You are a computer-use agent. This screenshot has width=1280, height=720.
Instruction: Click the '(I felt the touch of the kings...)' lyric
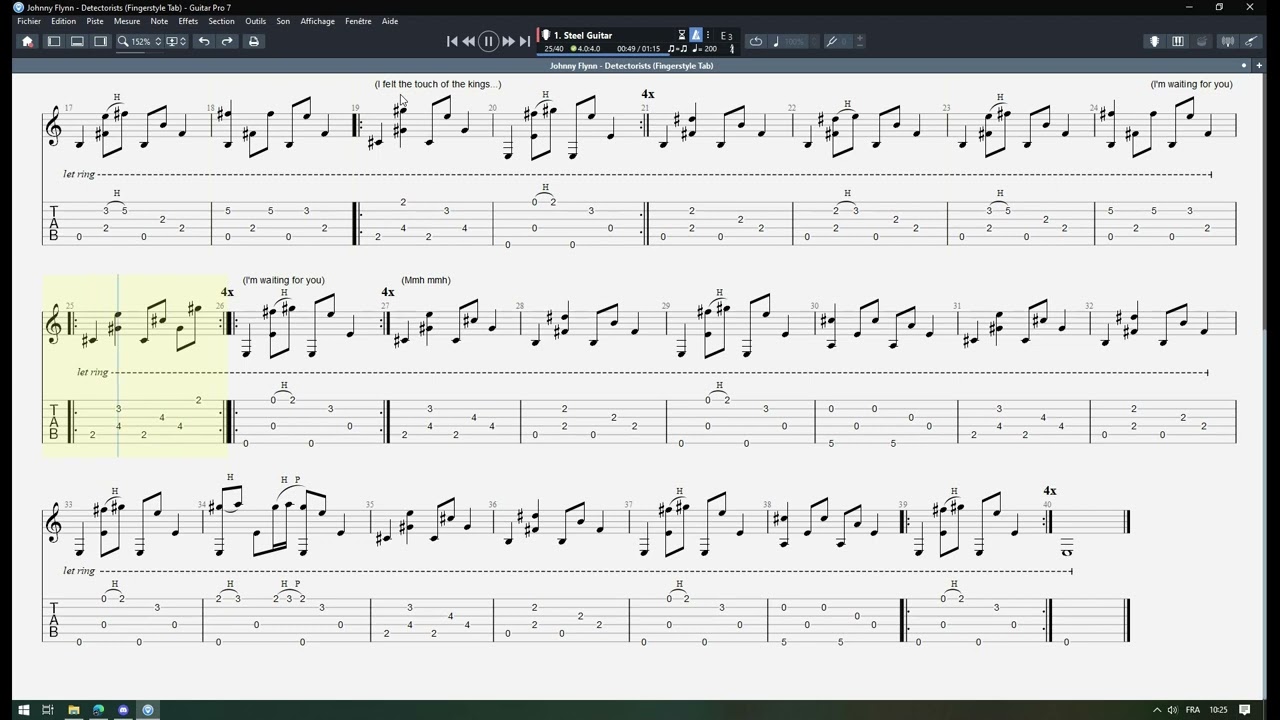pos(438,84)
